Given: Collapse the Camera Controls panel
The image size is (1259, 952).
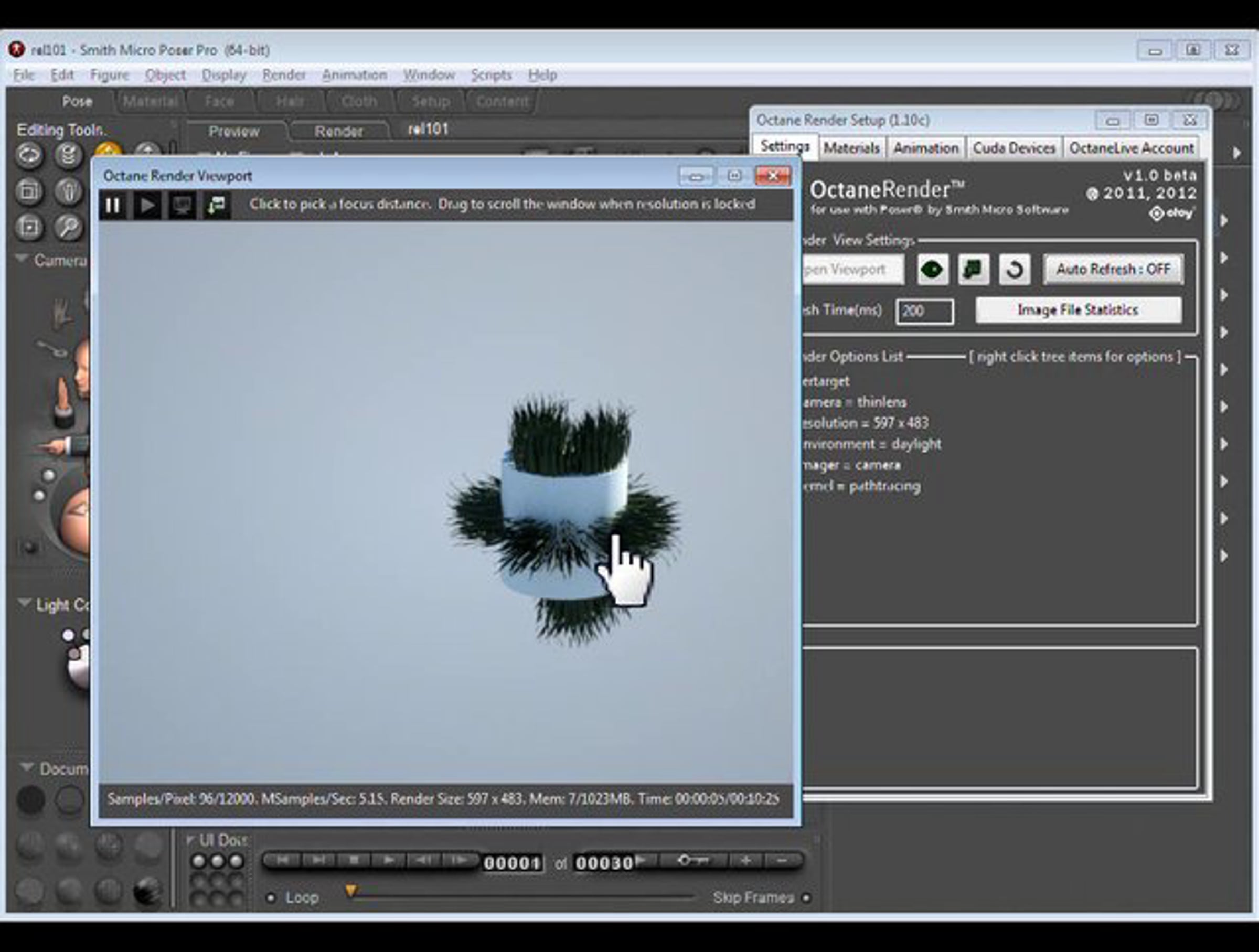Looking at the screenshot, I should [x=22, y=260].
